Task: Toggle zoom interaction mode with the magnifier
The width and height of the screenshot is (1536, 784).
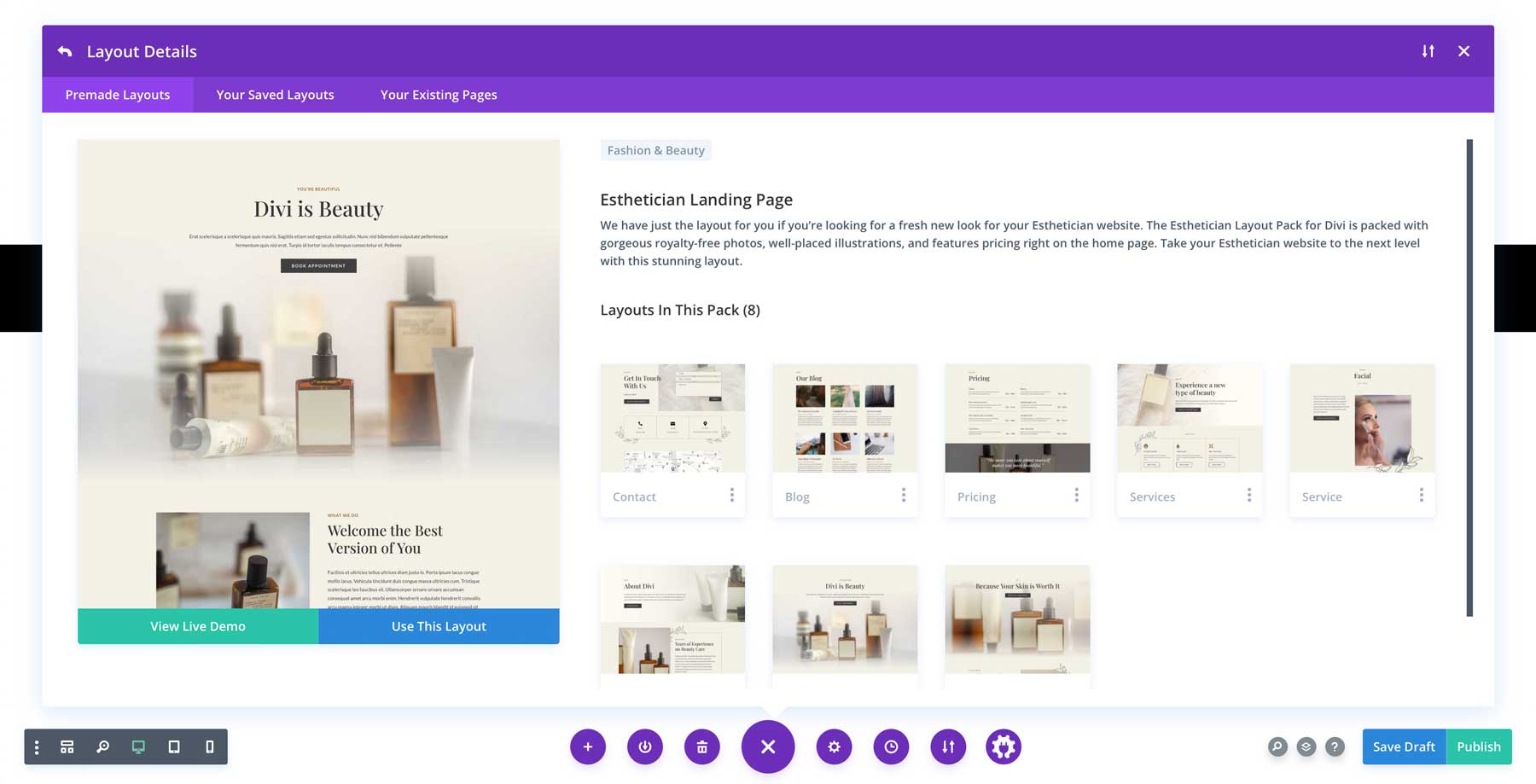Action: click(x=102, y=746)
